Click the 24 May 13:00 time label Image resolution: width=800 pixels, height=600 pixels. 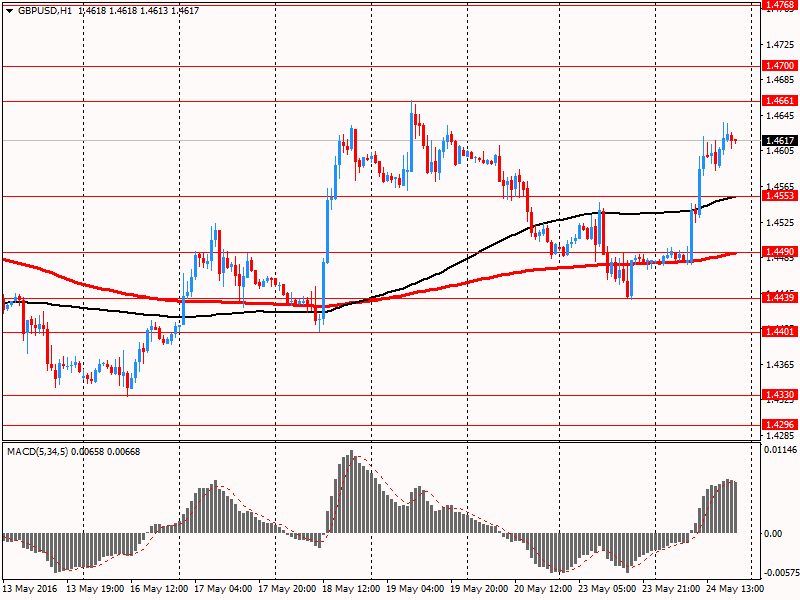coord(735,589)
